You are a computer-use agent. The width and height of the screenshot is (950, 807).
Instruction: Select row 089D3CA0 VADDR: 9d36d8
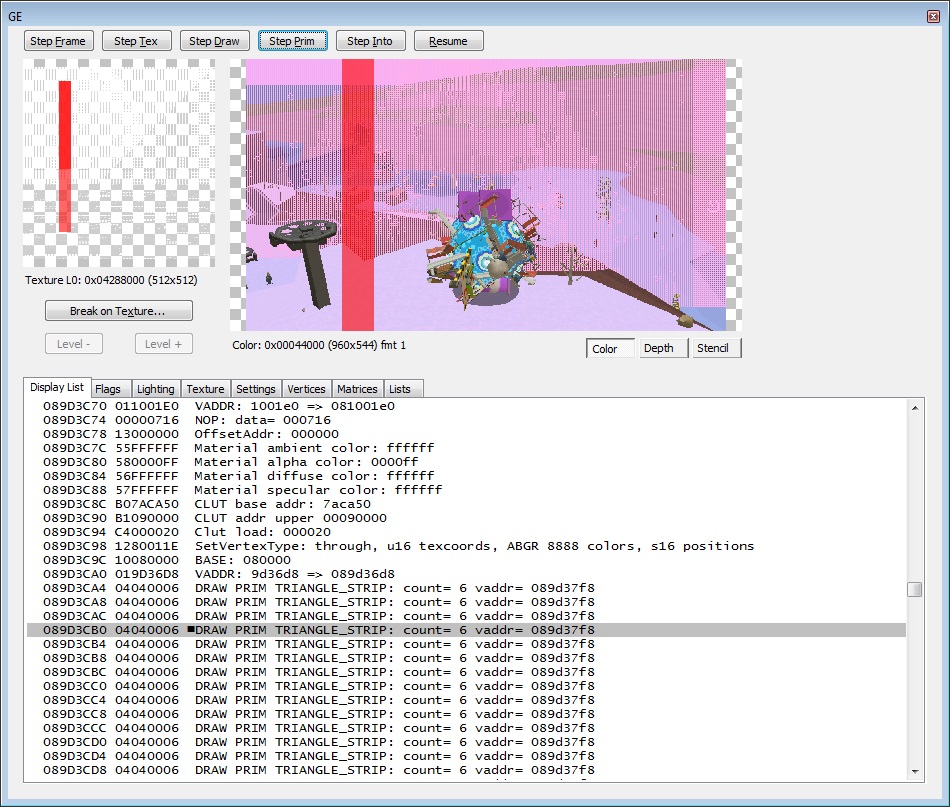click(467, 574)
